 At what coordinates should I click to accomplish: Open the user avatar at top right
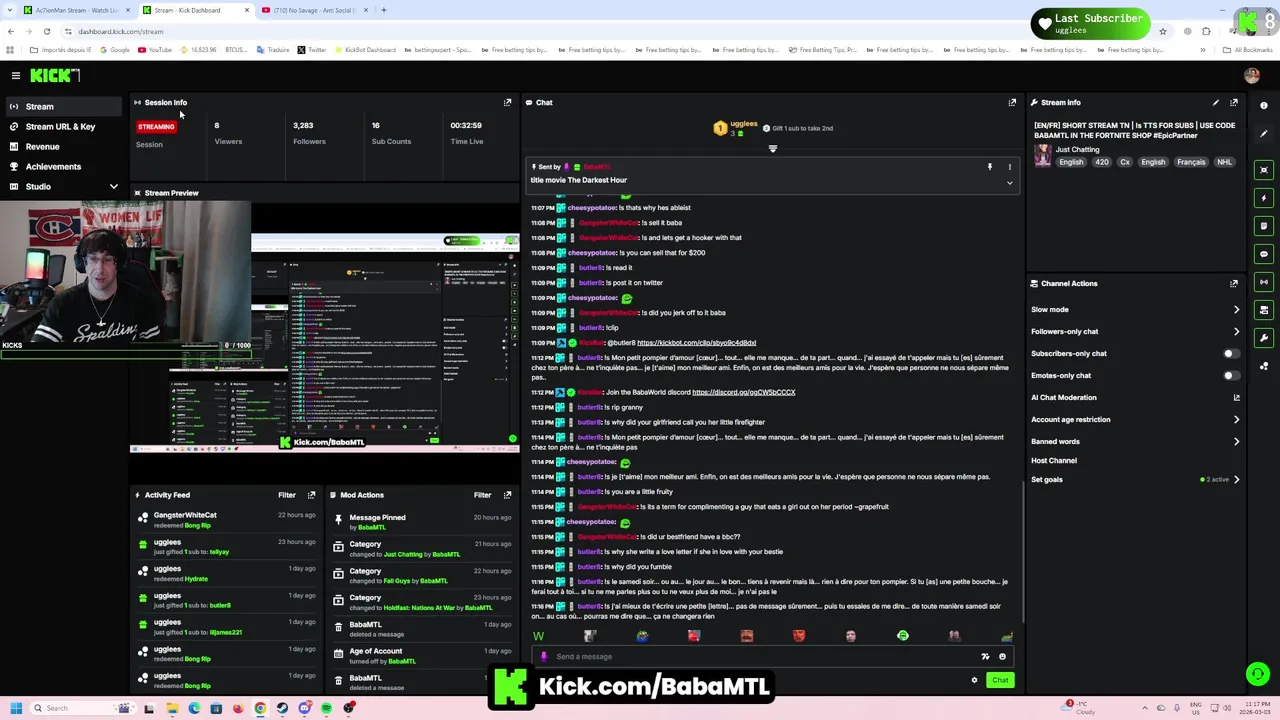tap(1252, 76)
